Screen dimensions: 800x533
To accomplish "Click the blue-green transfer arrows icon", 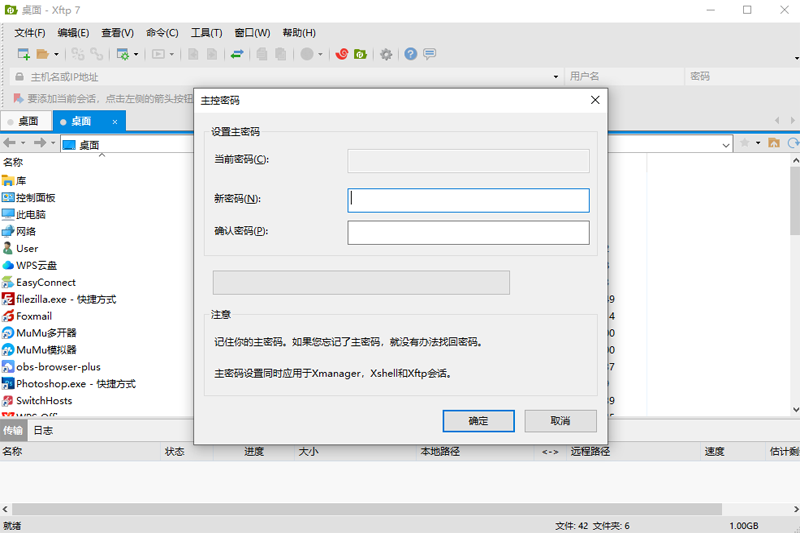I will (x=237, y=54).
